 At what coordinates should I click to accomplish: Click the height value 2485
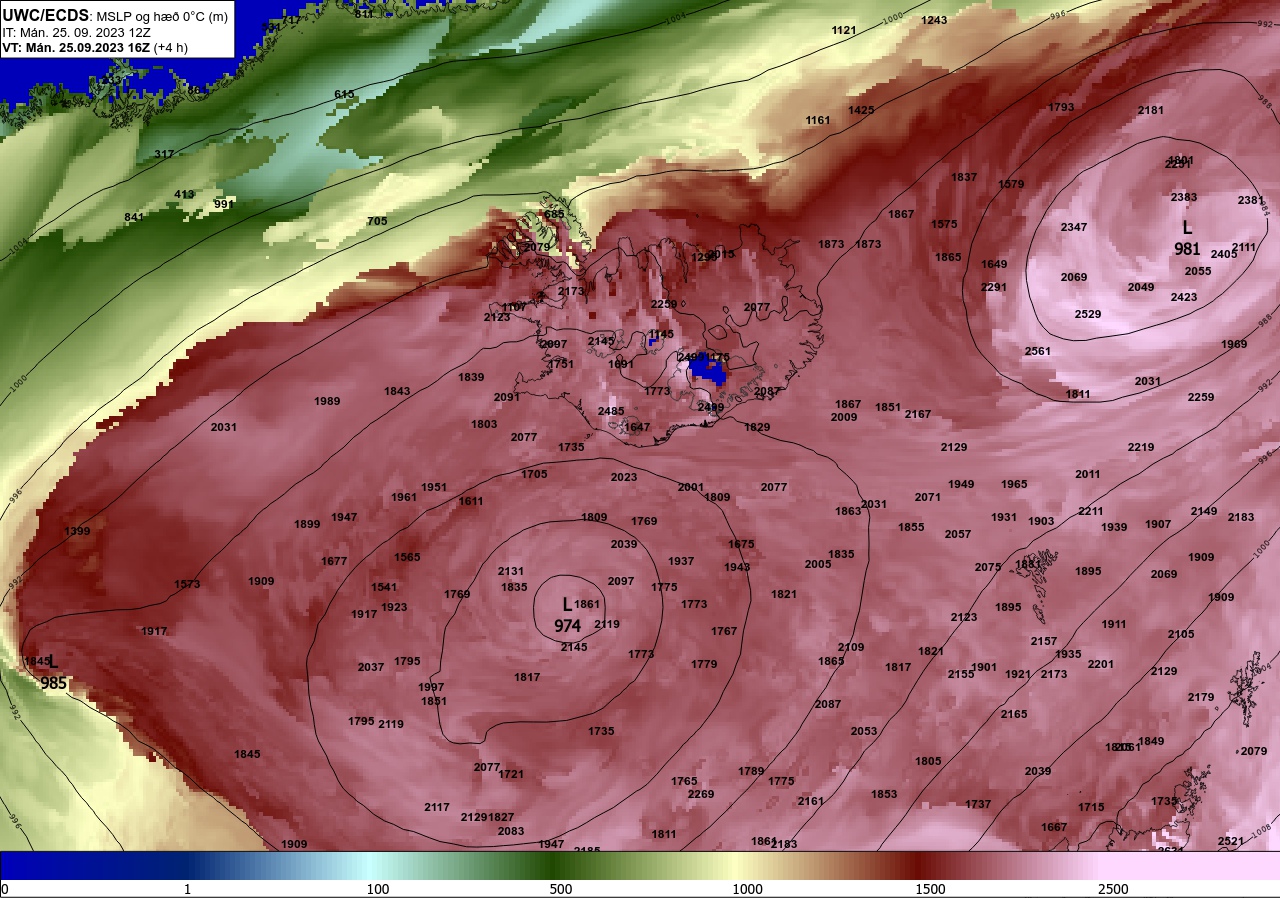tap(611, 411)
